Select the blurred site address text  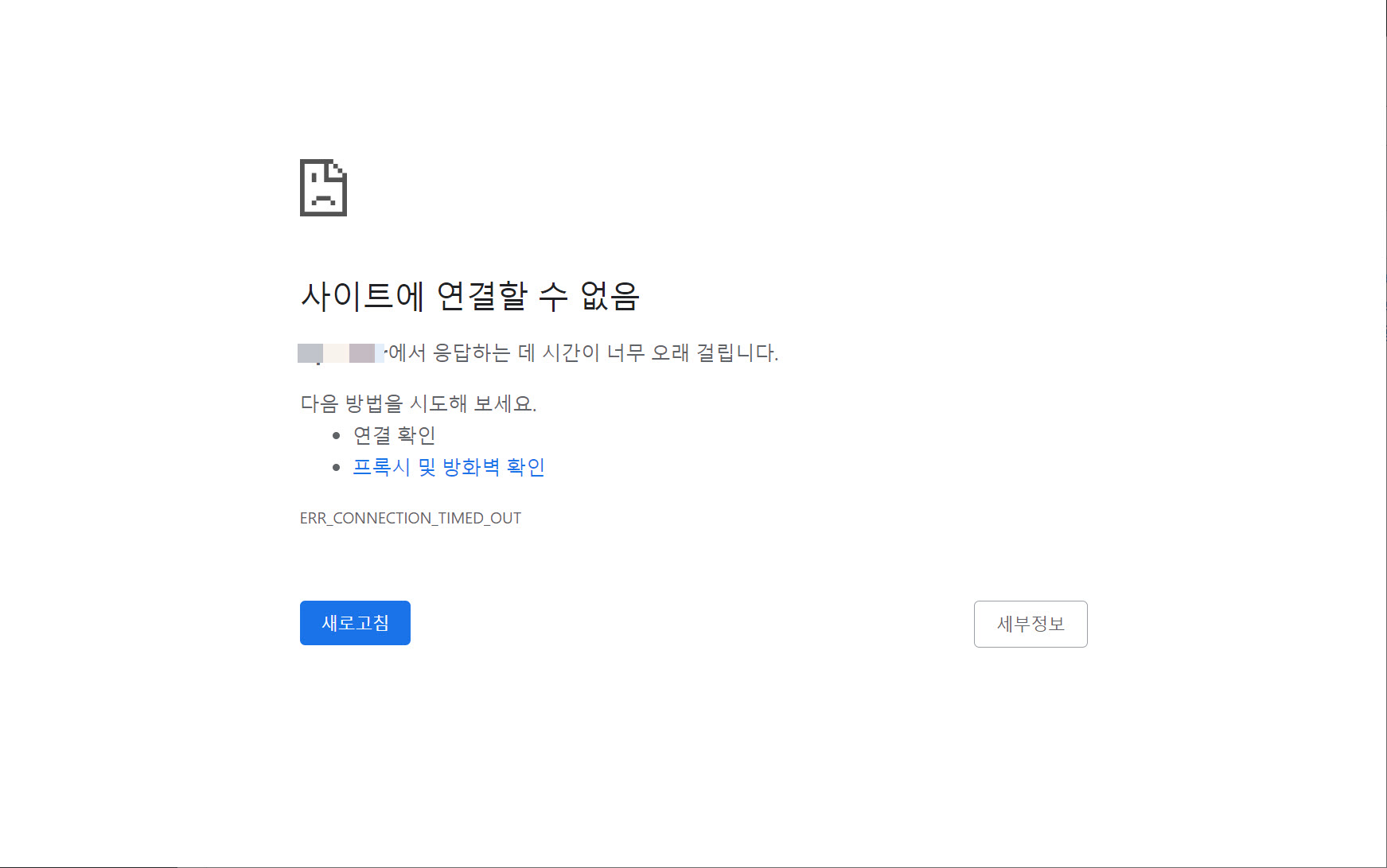[341, 352]
